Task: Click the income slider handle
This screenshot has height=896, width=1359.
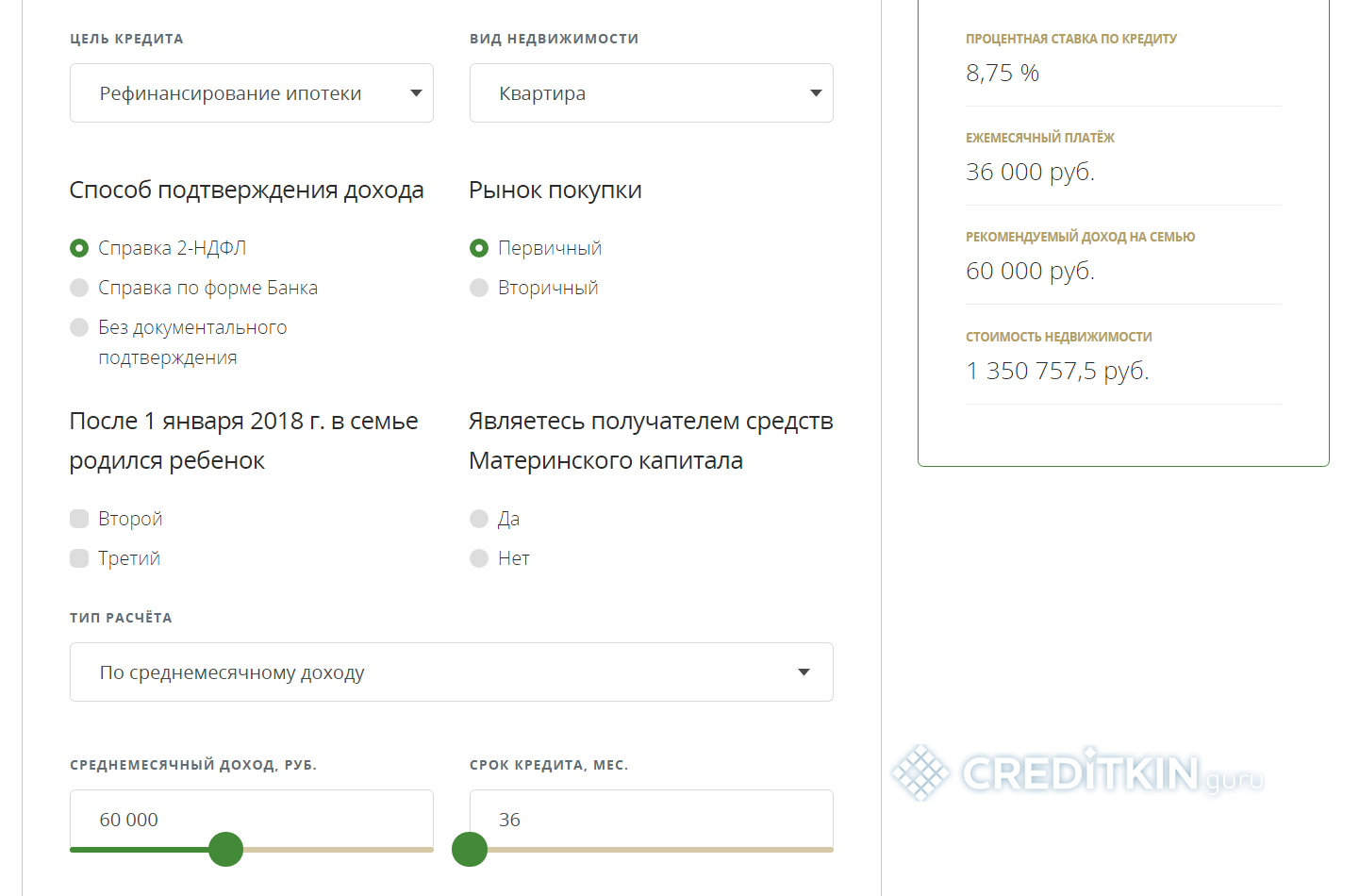Action: click(225, 849)
